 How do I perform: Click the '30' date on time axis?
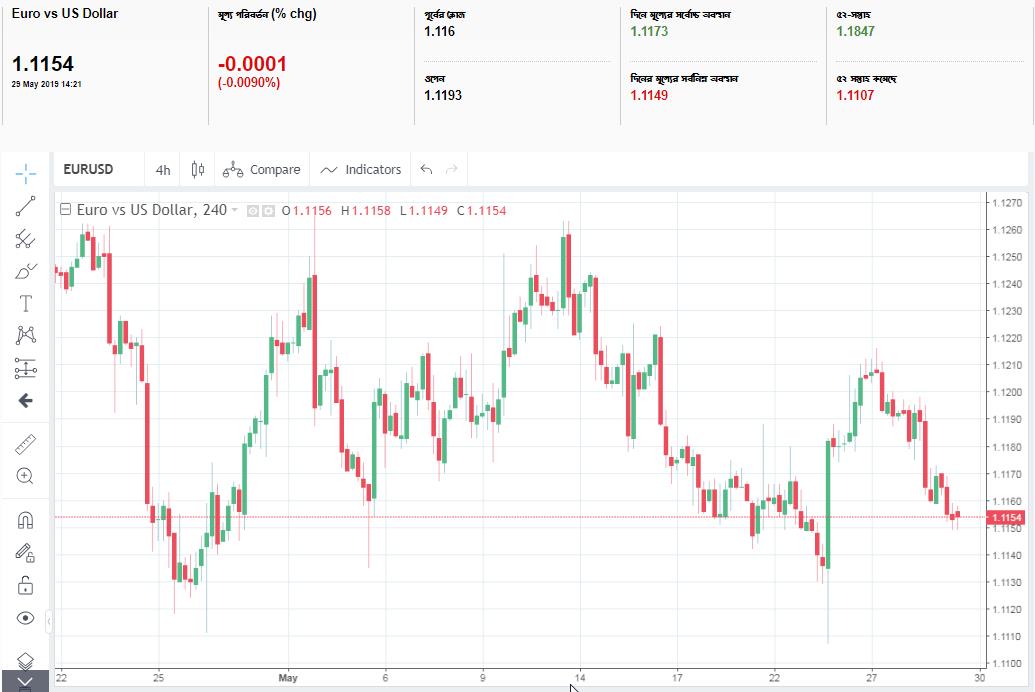[980, 677]
